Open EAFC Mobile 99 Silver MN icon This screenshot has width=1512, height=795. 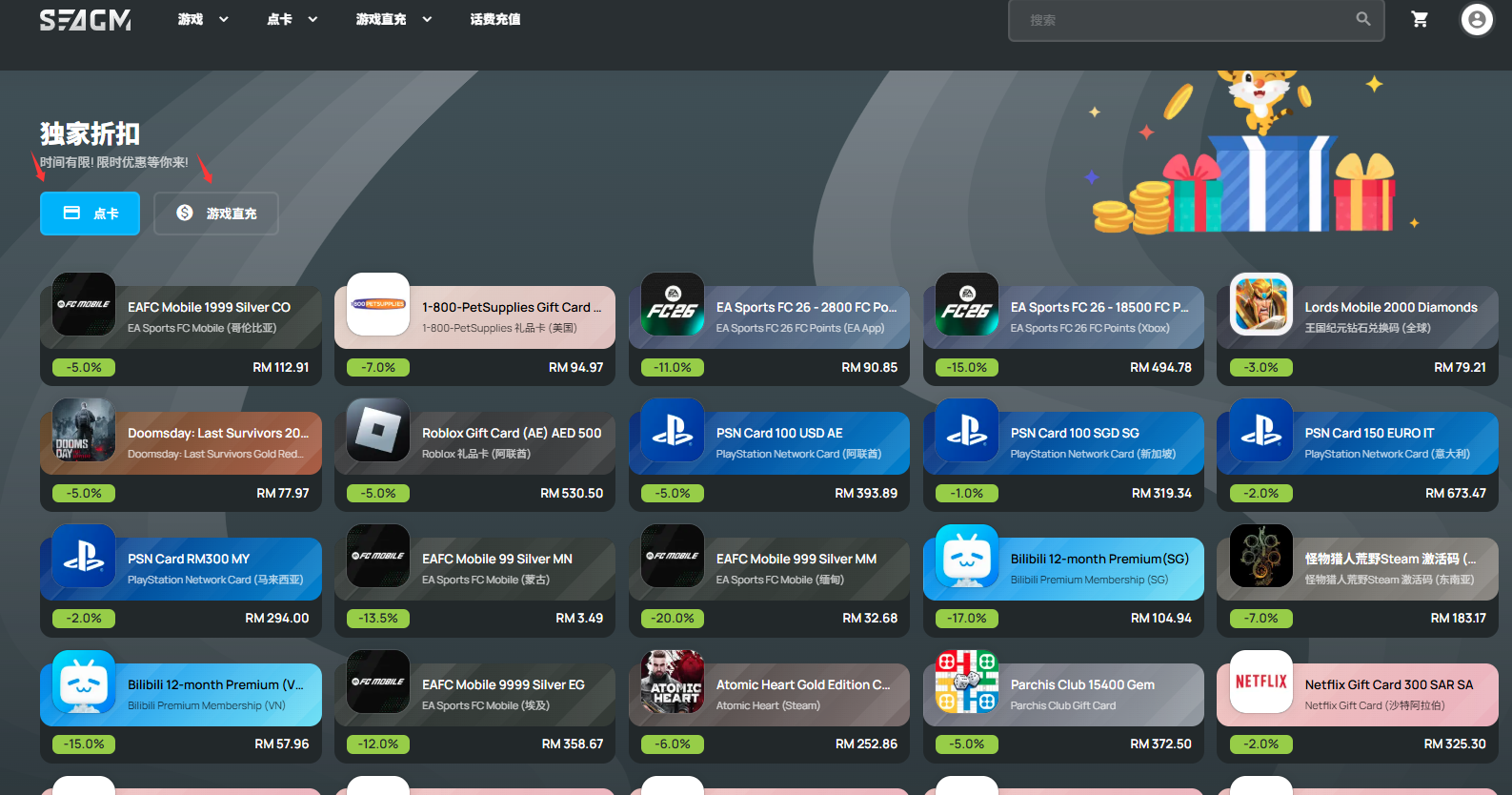coord(378,556)
